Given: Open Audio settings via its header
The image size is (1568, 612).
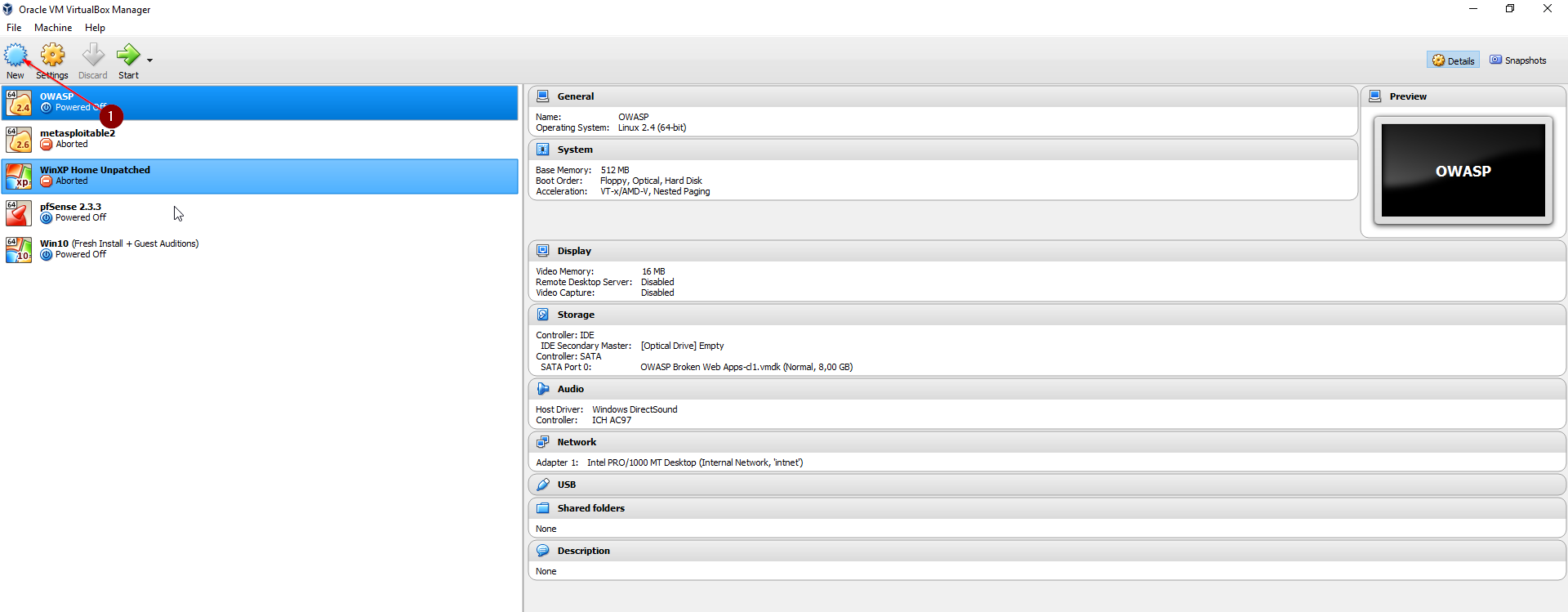Looking at the screenshot, I should click(571, 389).
